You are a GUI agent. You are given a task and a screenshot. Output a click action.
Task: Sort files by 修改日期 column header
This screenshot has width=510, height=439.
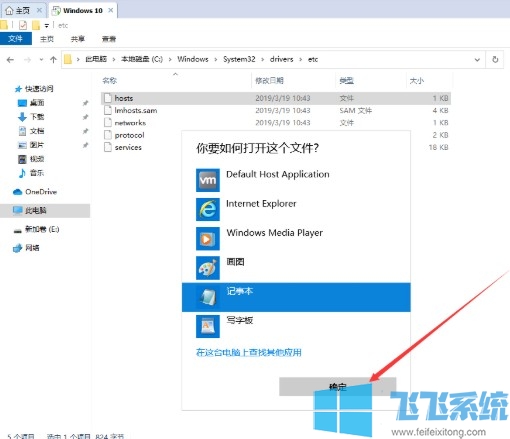(269, 80)
